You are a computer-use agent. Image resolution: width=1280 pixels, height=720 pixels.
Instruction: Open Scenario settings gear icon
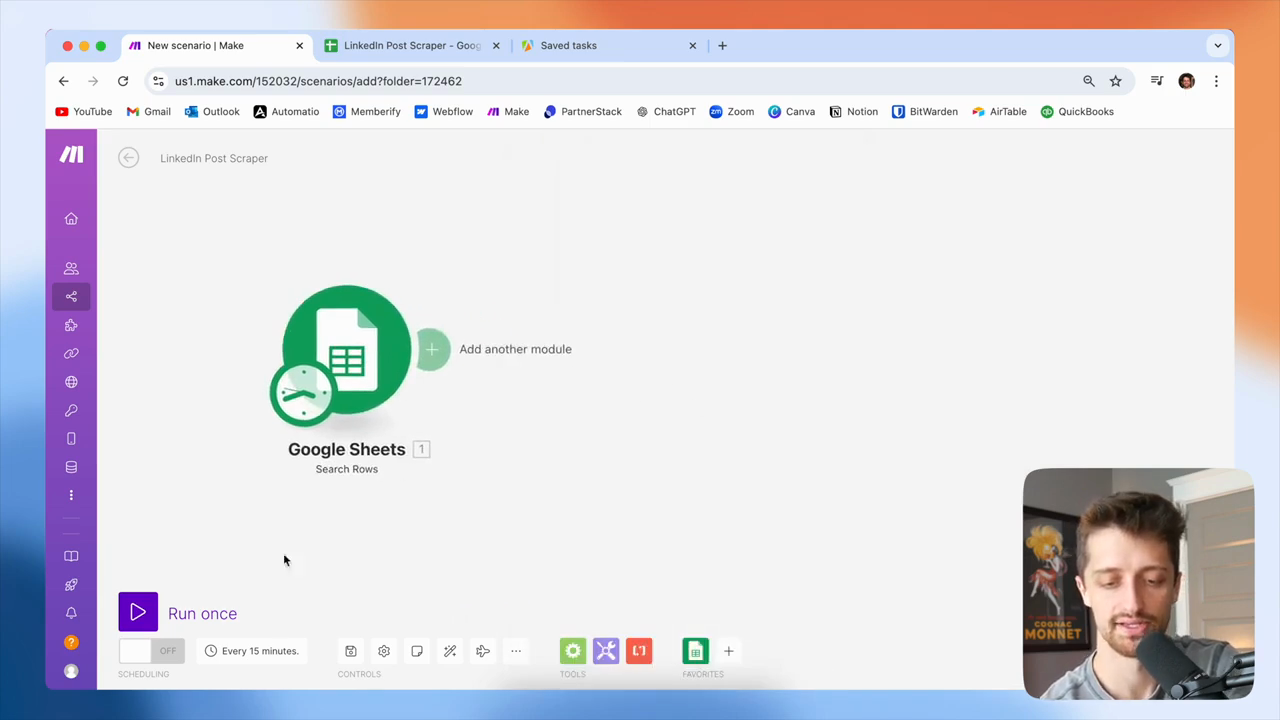(x=384, y=651)
